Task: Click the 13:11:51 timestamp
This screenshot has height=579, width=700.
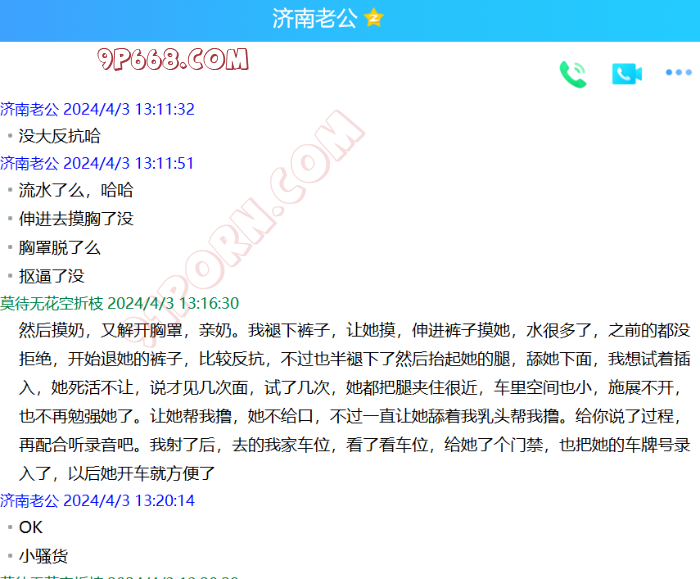Action: point(129,163)
